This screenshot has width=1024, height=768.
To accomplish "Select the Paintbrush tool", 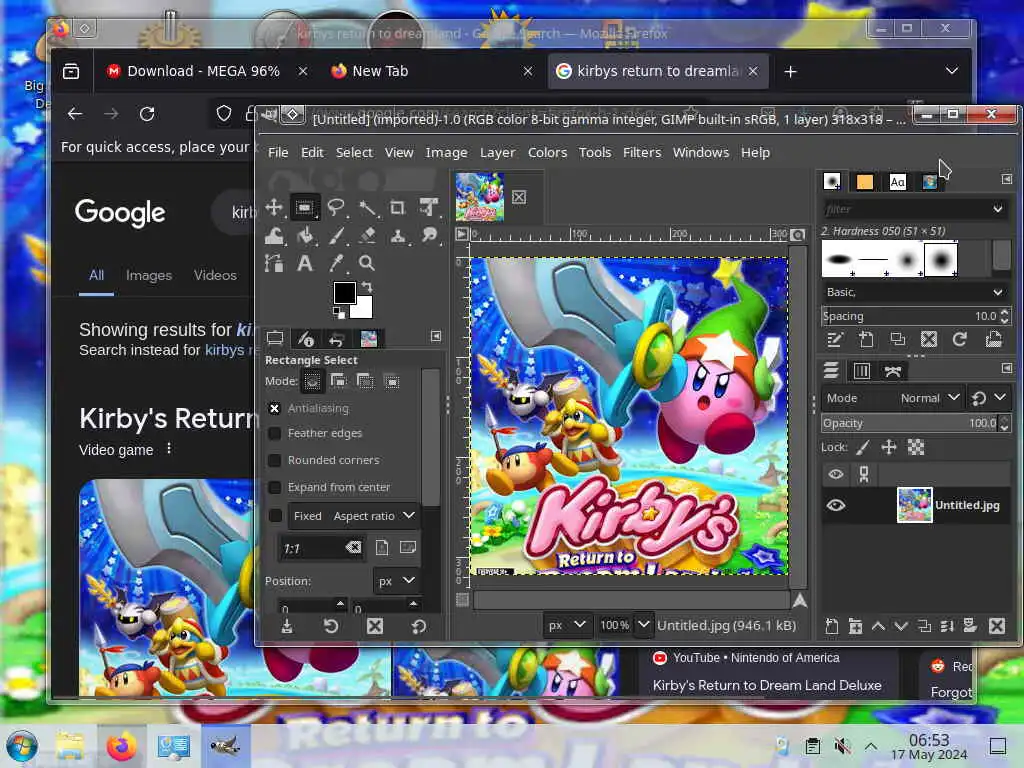I will [336, 236].
